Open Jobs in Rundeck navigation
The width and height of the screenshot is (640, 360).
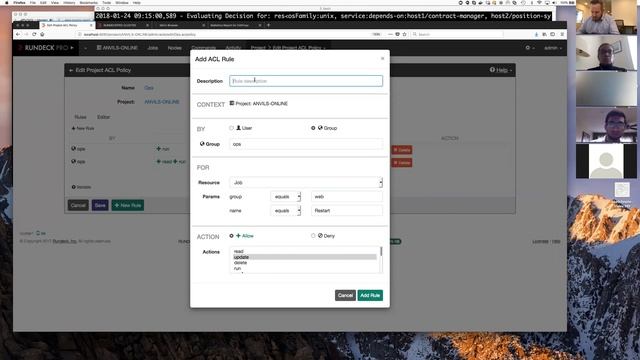coord(153,48)
